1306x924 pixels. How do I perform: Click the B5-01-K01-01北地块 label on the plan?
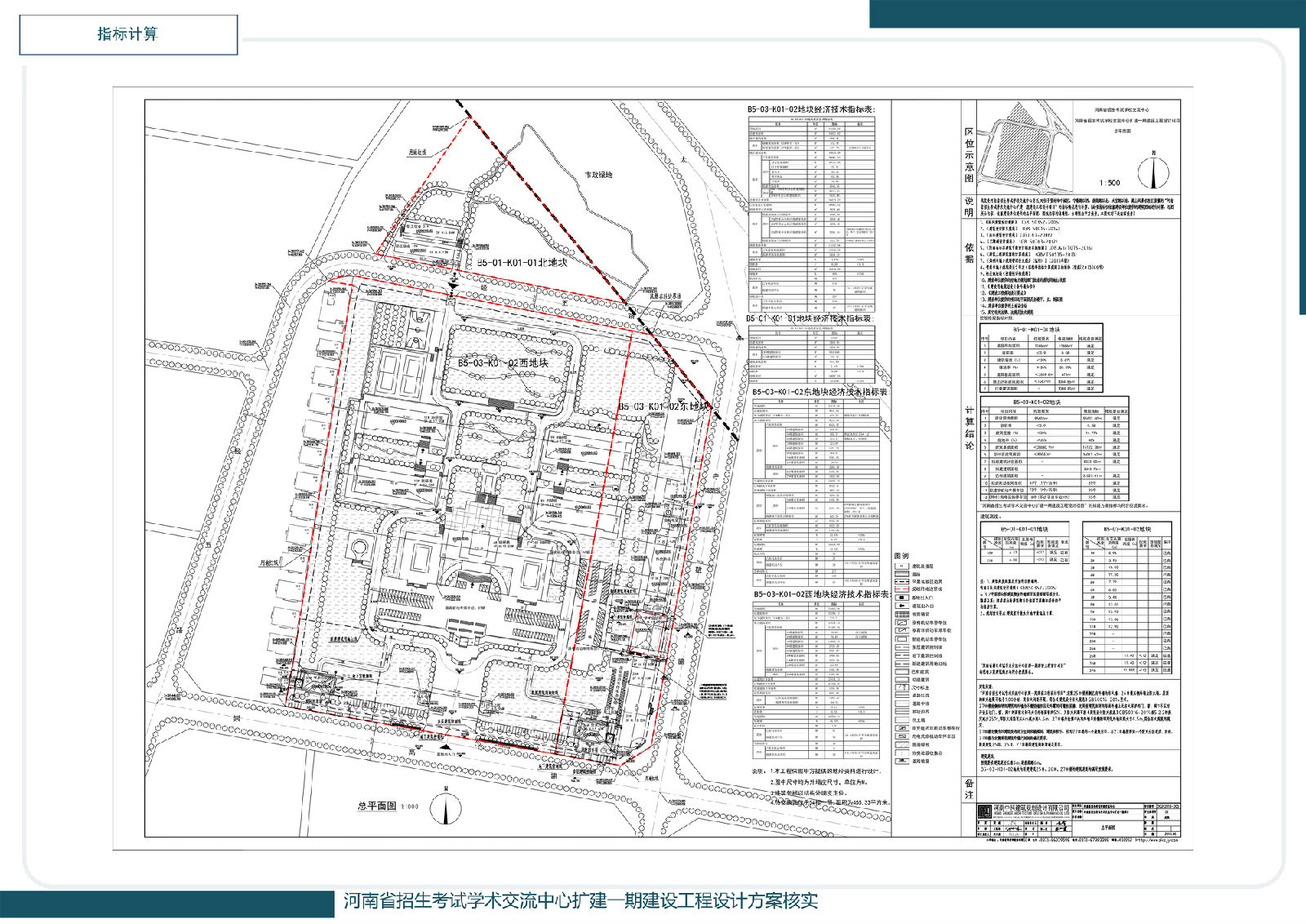pyautogui.click(x=522, y=263)
